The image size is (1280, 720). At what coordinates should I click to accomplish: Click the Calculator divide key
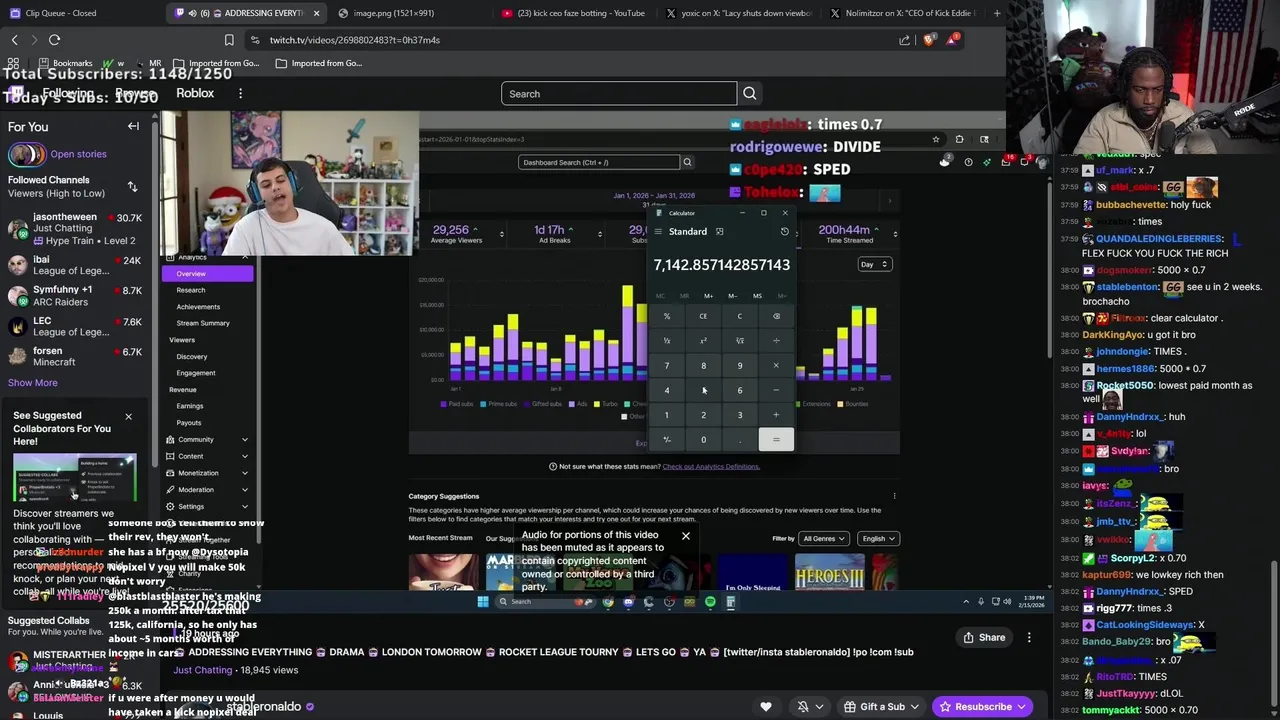[776, 341]
